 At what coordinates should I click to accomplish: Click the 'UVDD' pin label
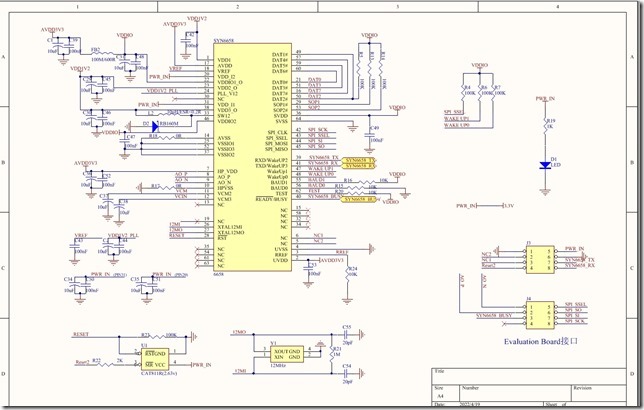(x=281, y=260)
